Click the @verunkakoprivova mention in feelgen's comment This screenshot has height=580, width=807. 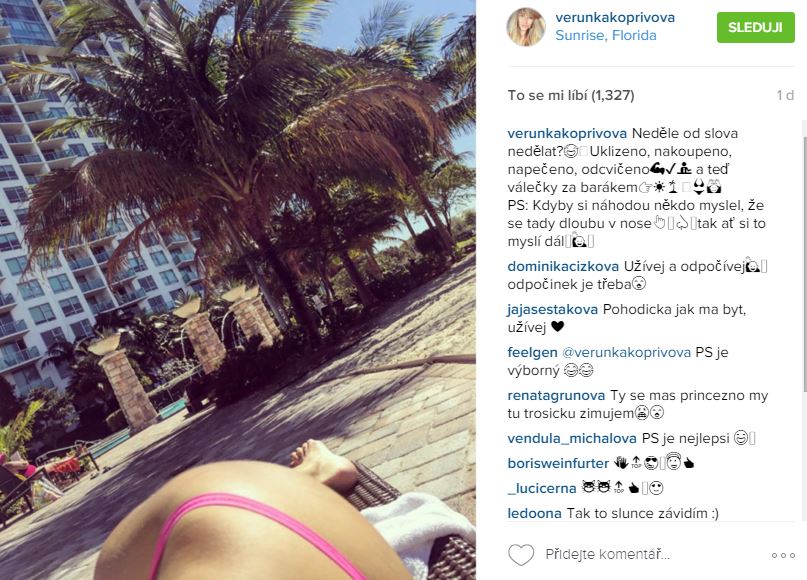click(x=626, y=353)
